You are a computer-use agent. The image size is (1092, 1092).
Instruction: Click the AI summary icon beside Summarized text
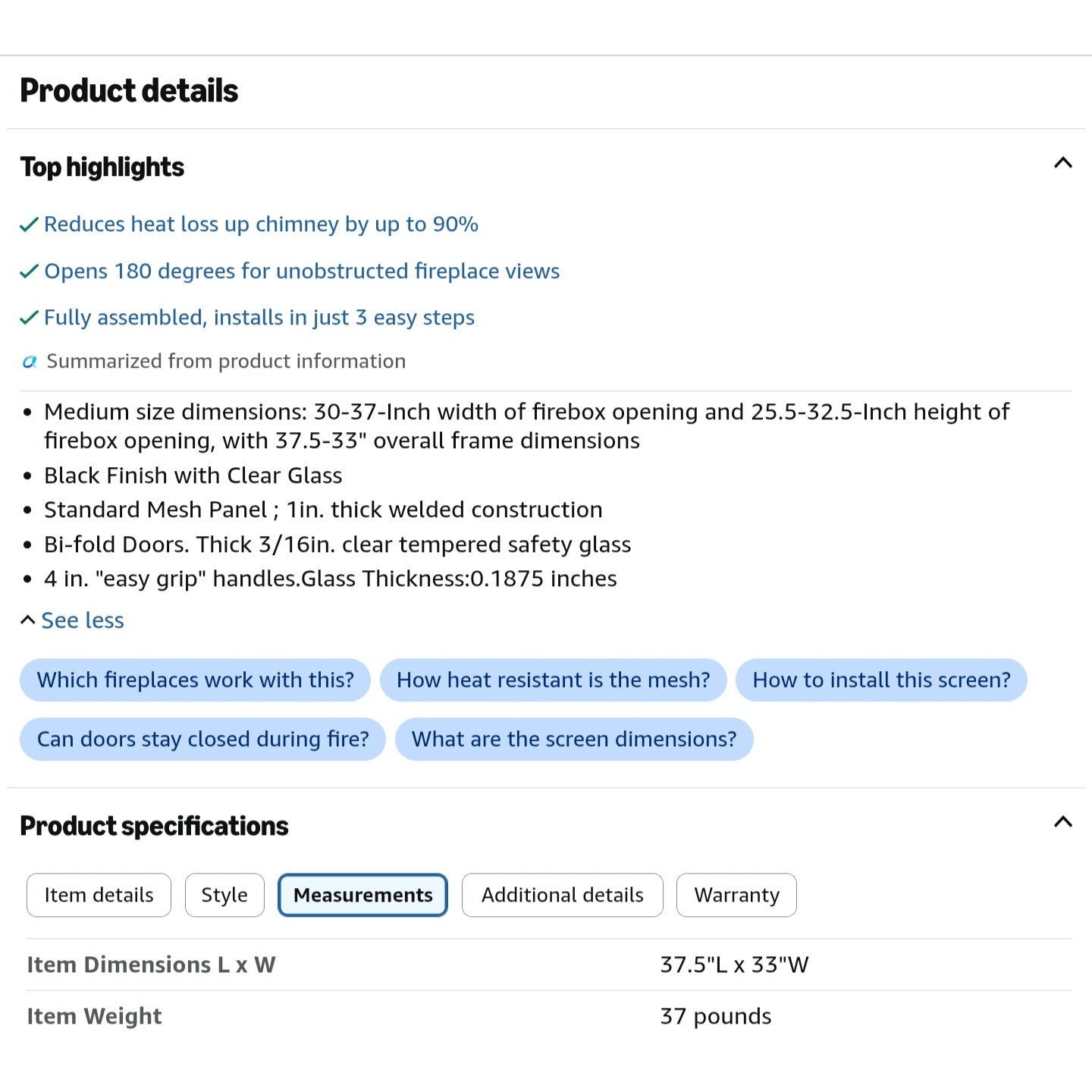[30, 362]
